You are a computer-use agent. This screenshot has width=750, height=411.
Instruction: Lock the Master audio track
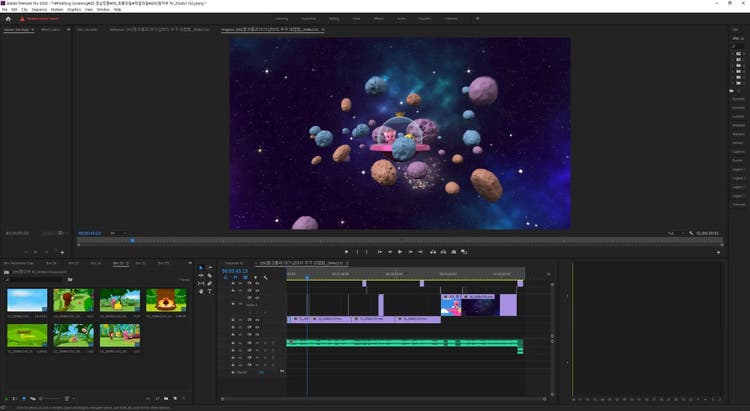click(x=233, y=372)
